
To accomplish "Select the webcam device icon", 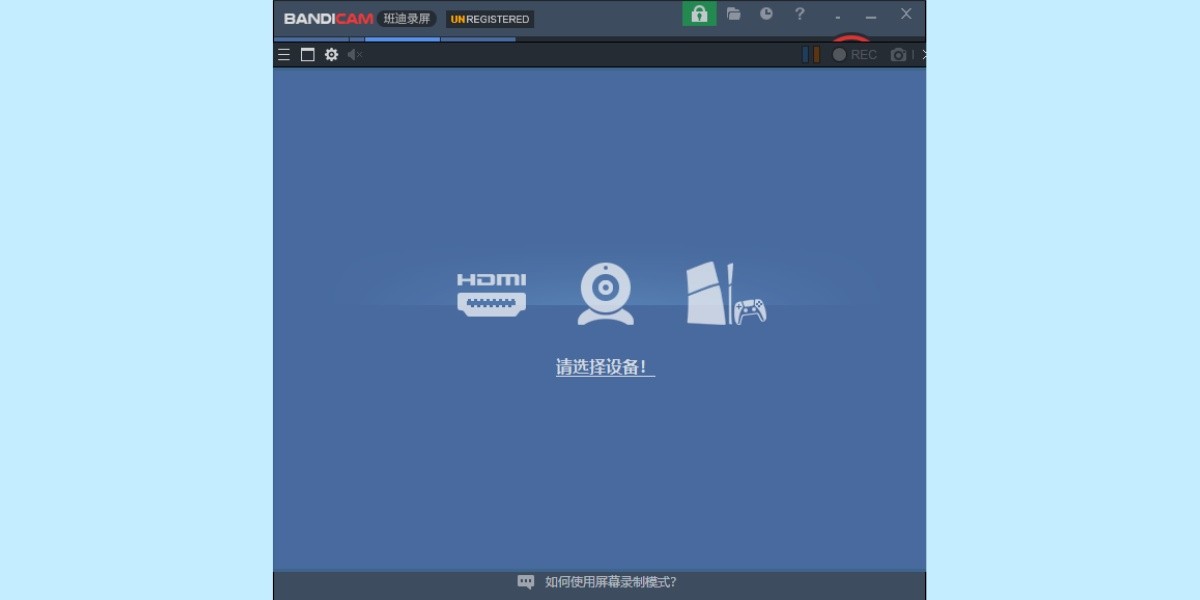I will pyautogui.click(x=603, y=293).
